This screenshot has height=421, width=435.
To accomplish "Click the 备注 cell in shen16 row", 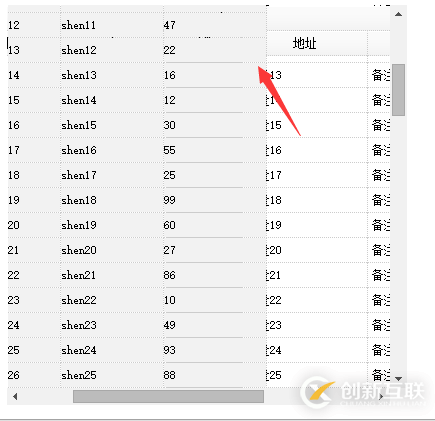I will (379, 150).
